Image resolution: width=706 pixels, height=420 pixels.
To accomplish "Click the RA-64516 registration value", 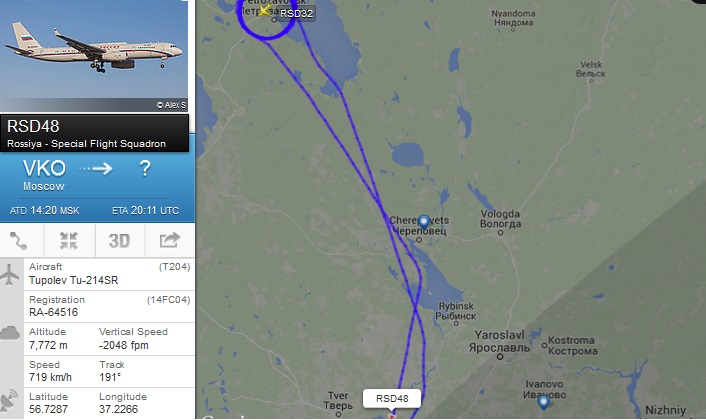I will point(54,312).
